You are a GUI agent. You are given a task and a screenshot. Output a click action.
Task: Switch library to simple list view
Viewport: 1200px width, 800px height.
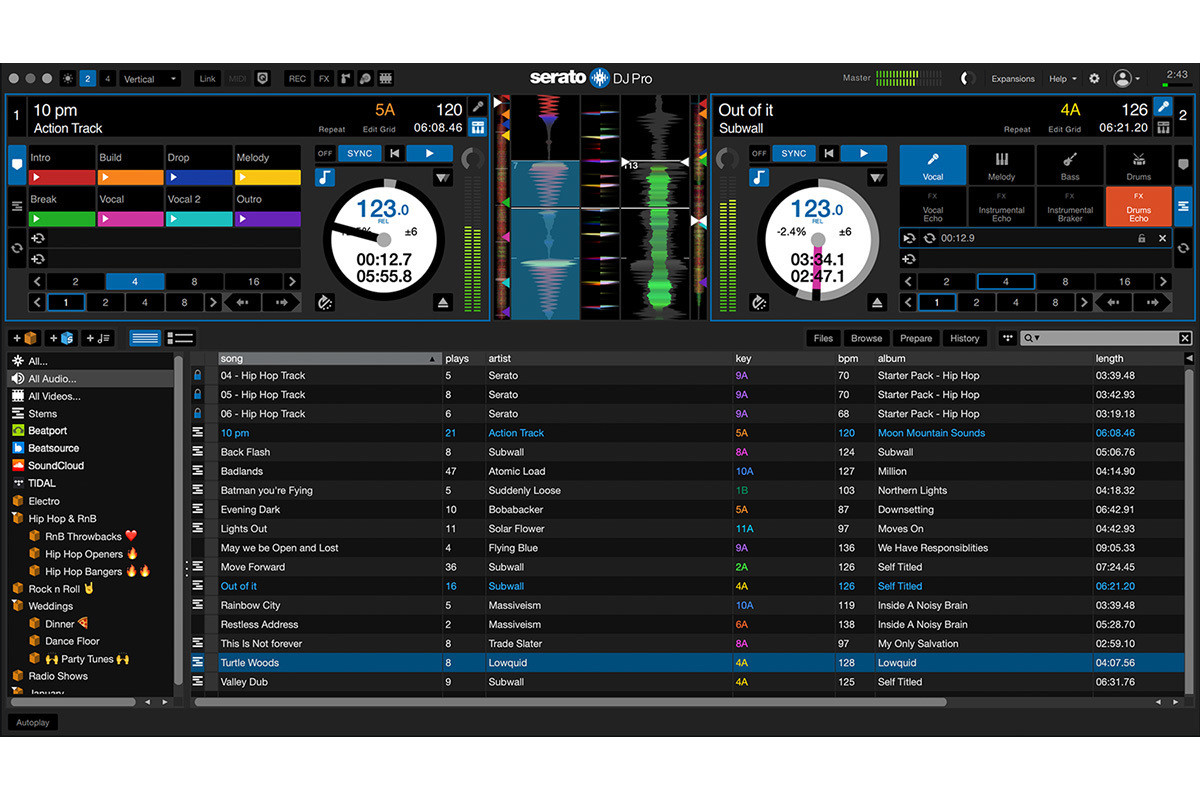point(145,338)
